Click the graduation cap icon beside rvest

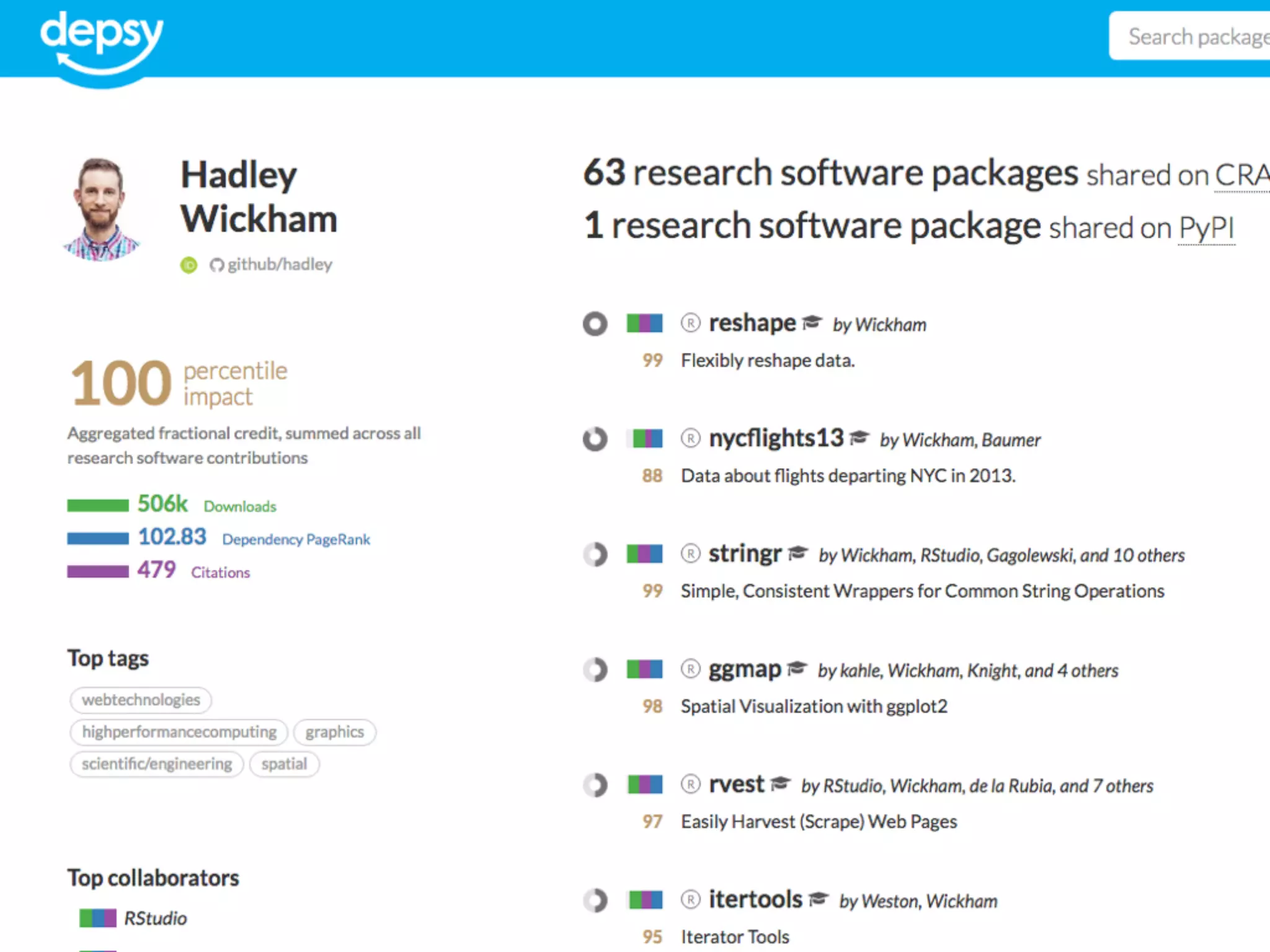click(x=781, y=783)
